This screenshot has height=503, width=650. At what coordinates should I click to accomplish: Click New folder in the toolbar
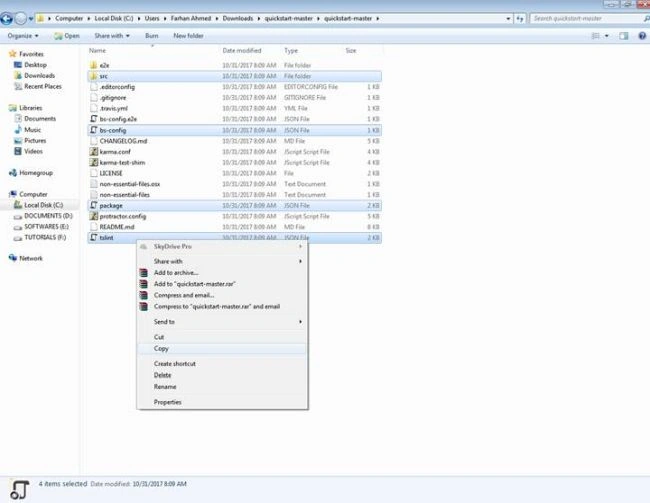click(188, 36)
